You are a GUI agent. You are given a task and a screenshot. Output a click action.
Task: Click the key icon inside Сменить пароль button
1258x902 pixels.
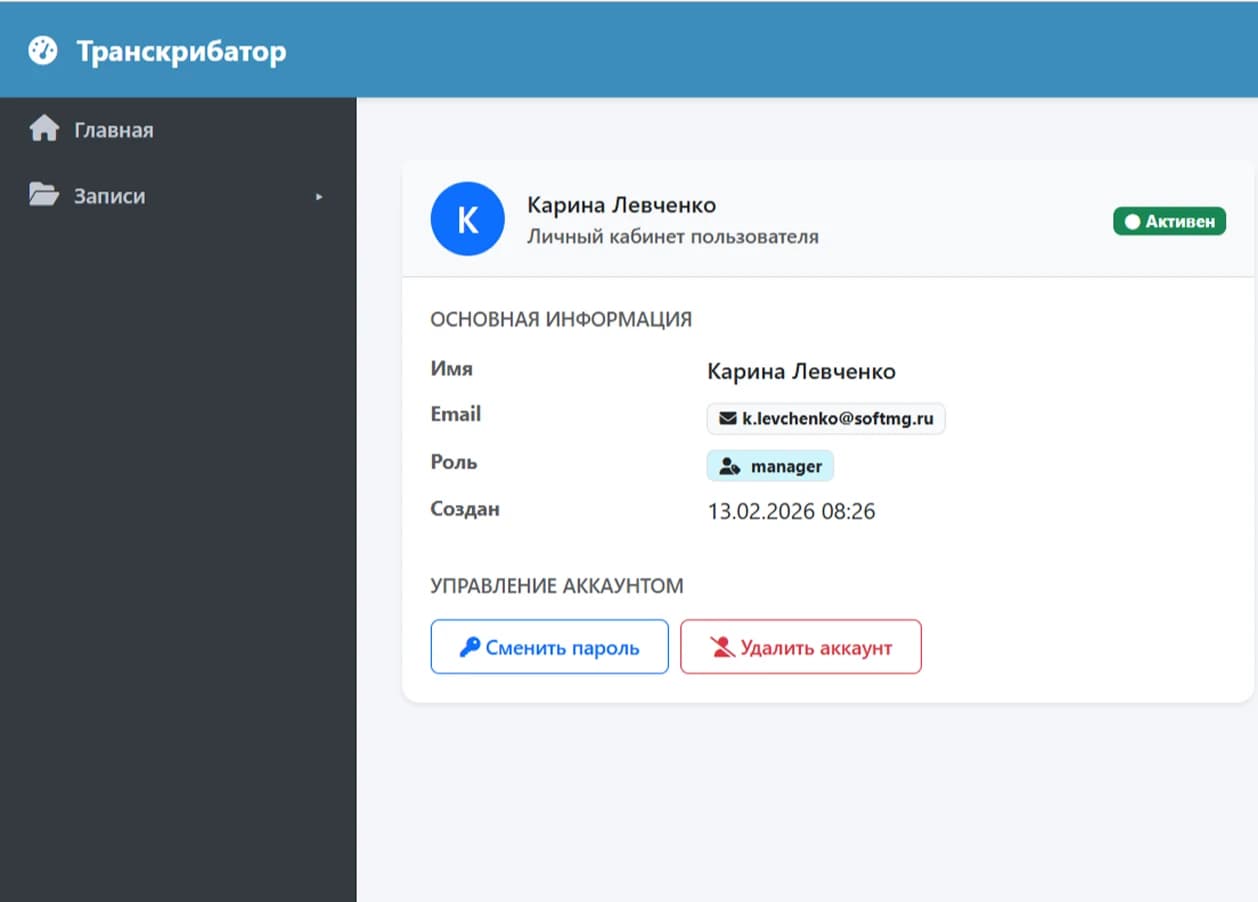471,646
